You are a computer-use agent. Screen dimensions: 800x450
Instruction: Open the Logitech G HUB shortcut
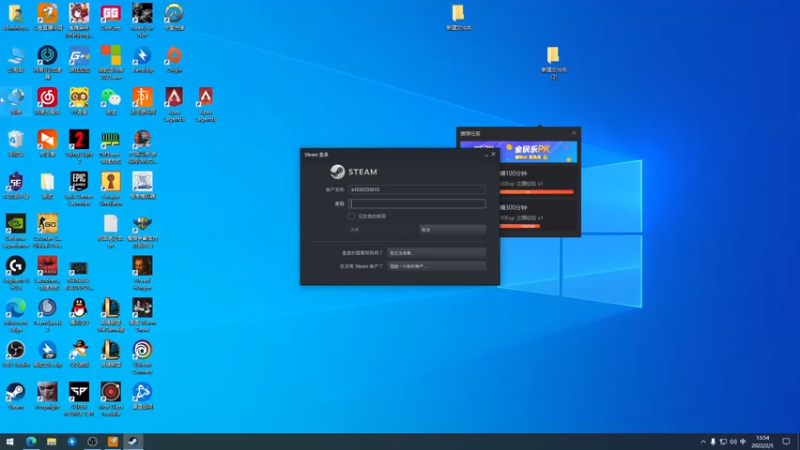(x=16, y=273)
